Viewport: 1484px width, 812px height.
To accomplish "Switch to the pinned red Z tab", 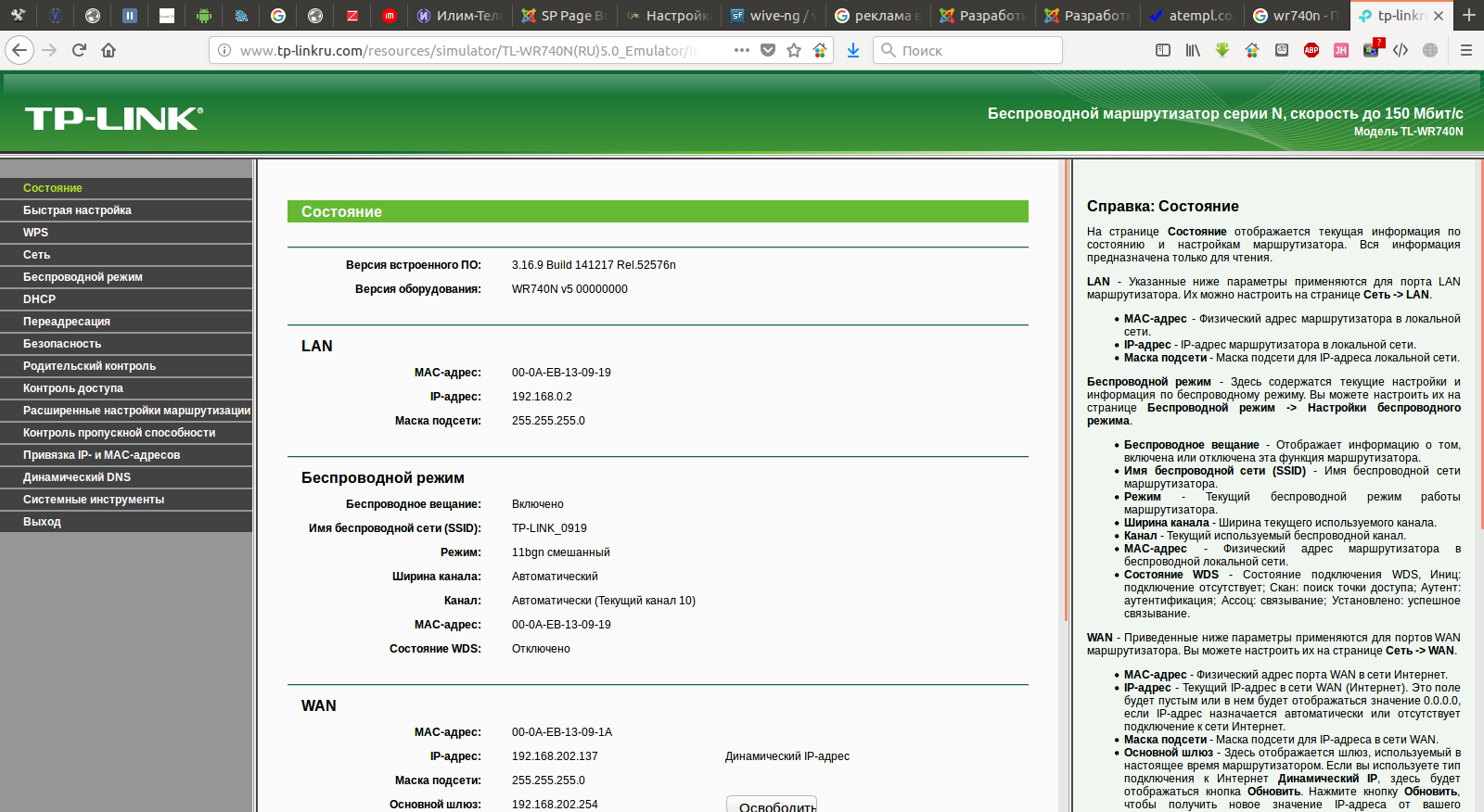I will (352, 15).
